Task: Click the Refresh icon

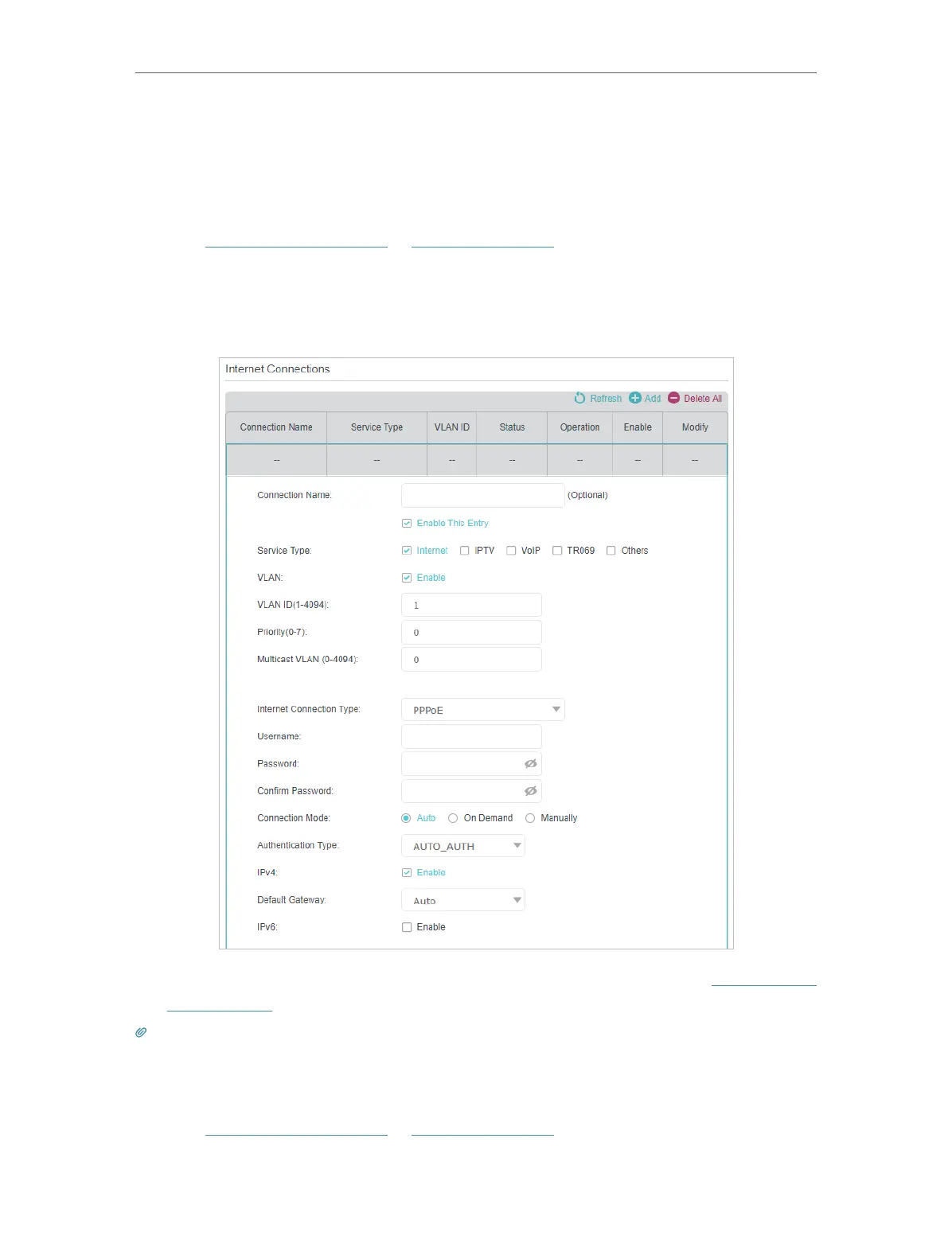Action: click(x=579, y=398)
